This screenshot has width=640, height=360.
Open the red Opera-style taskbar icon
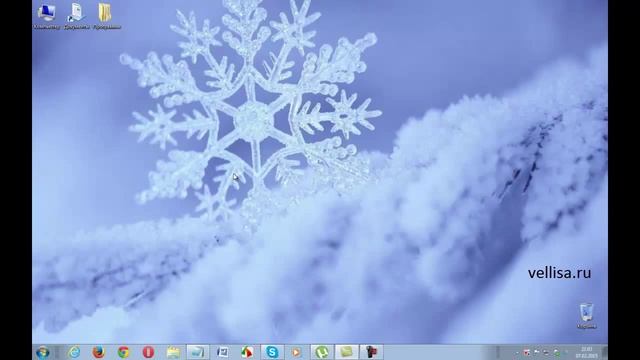148,352
